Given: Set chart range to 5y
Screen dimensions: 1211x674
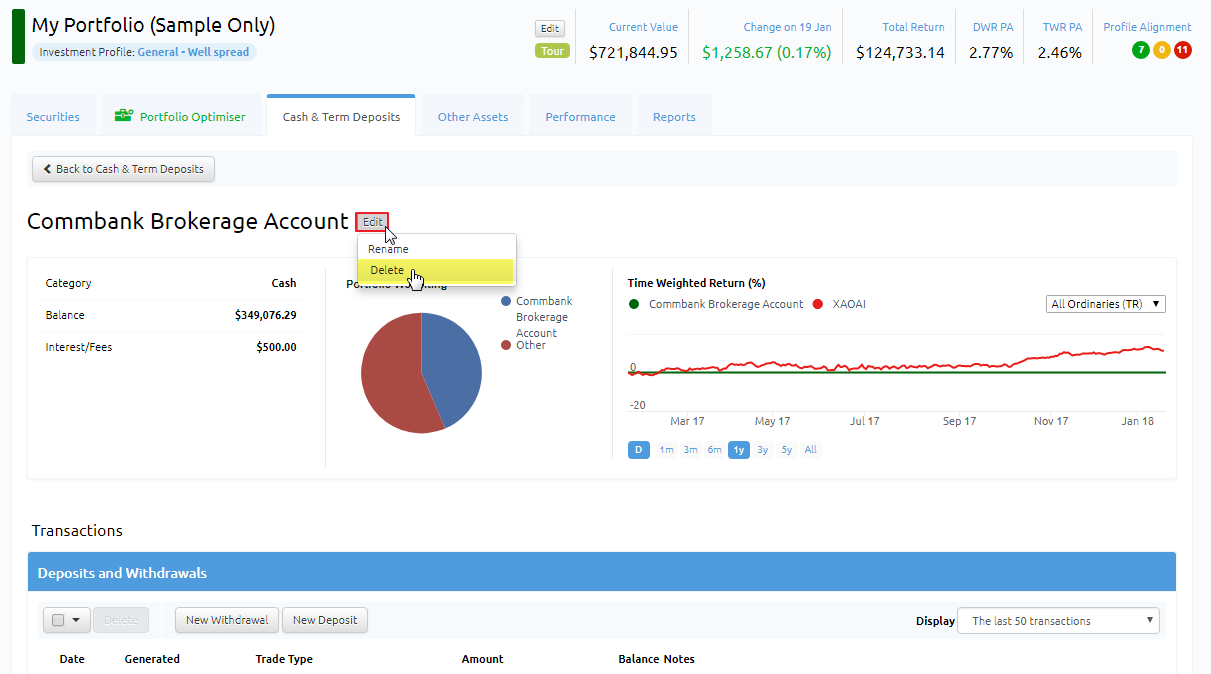Looking at the screenshot, I should [x=787, y=450].
